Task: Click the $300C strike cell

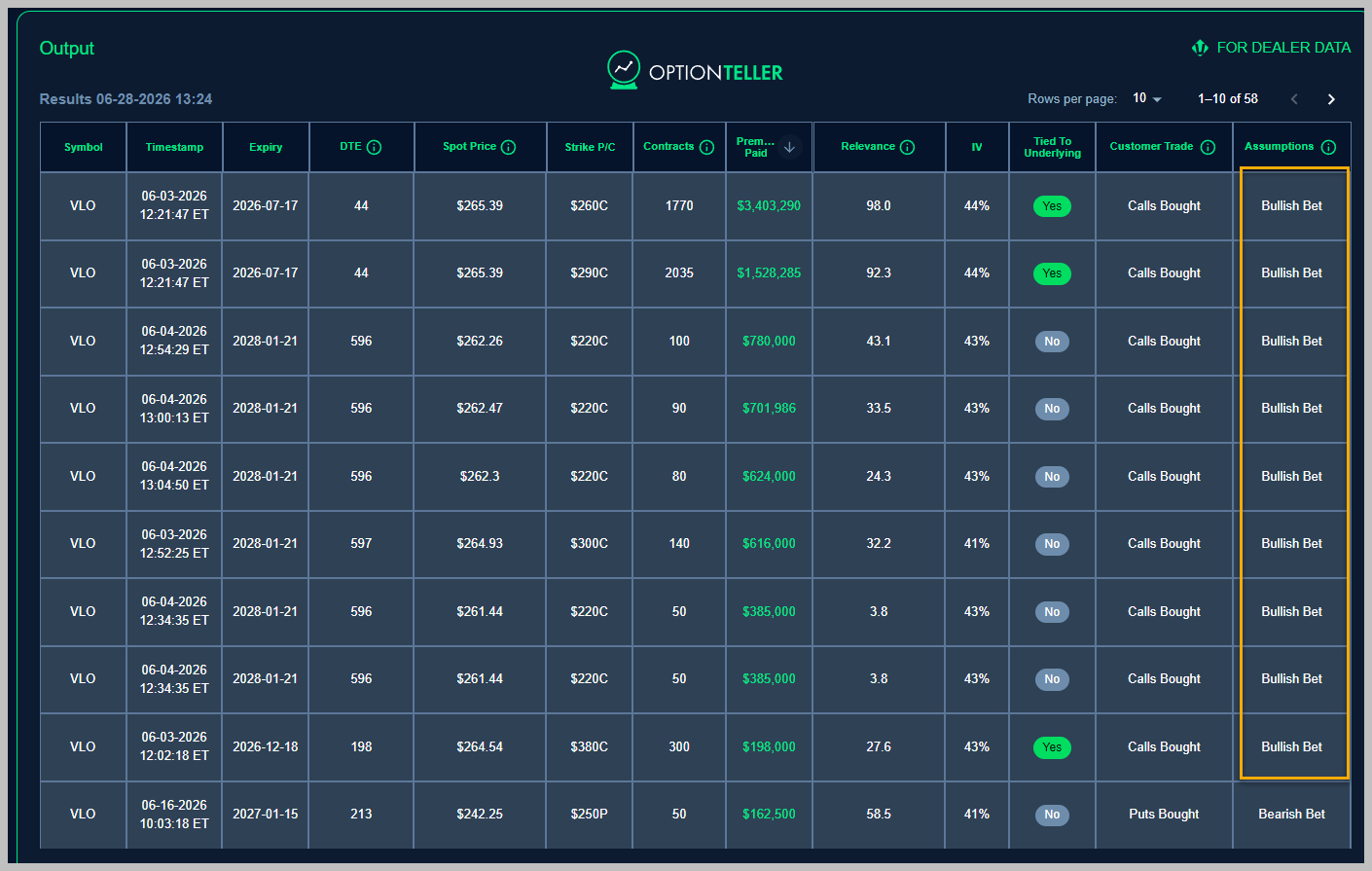Action: coord(589,543)
